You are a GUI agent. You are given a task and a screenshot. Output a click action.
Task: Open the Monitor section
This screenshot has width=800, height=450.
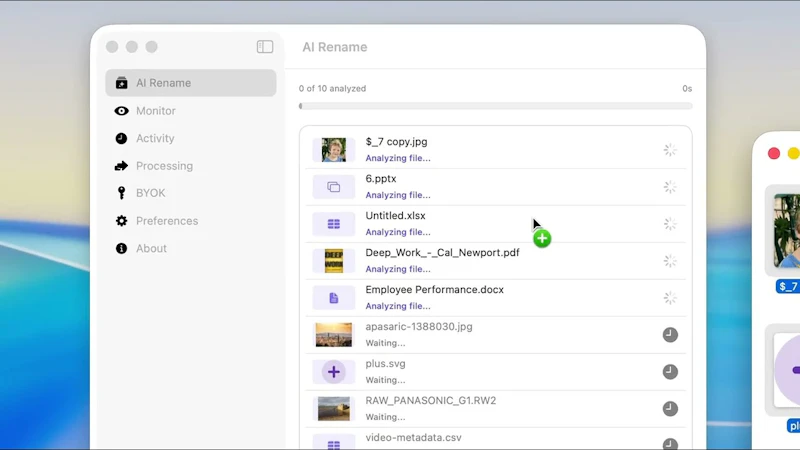[x=191, y=111]
